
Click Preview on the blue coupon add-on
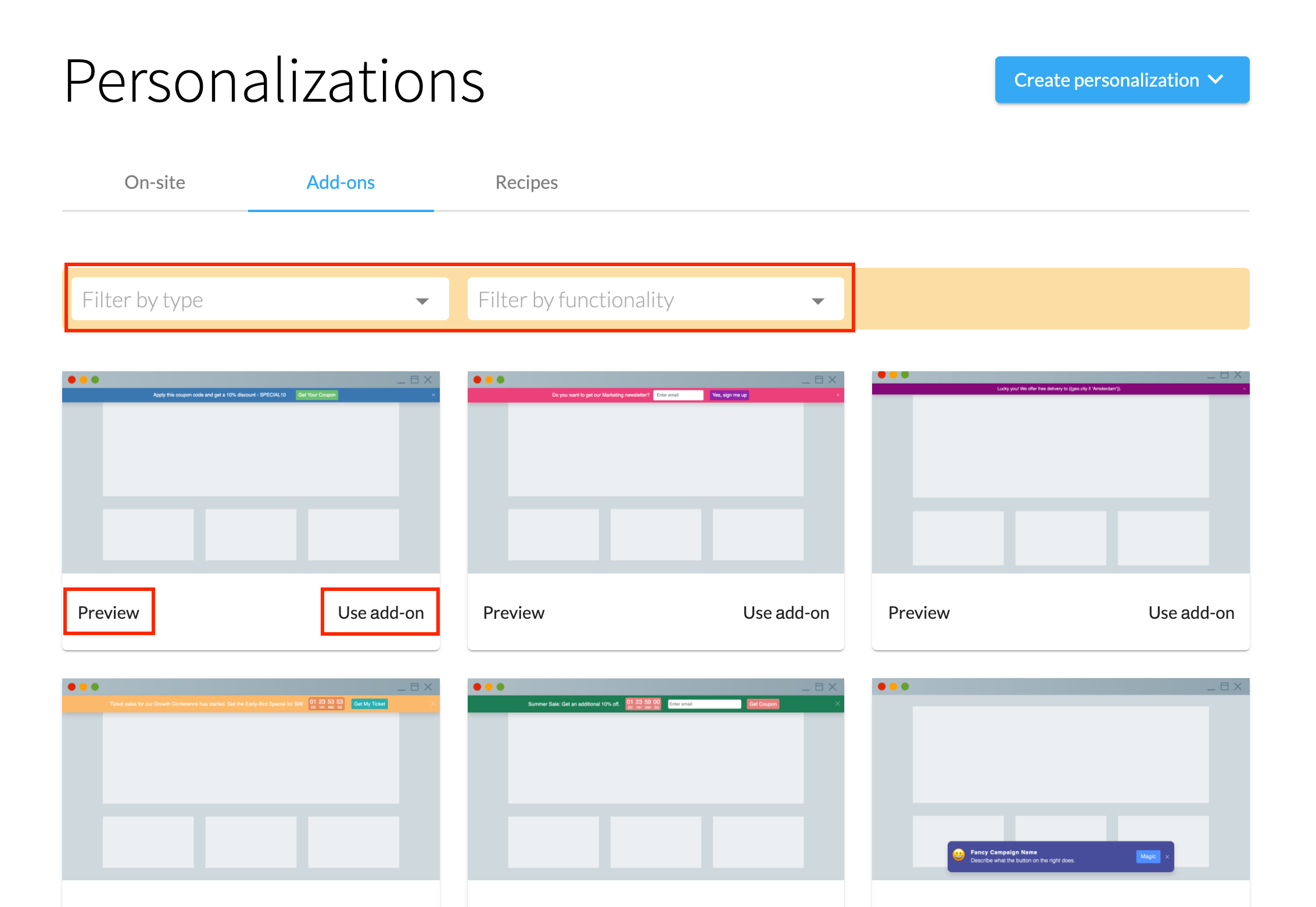click(109, 612)
